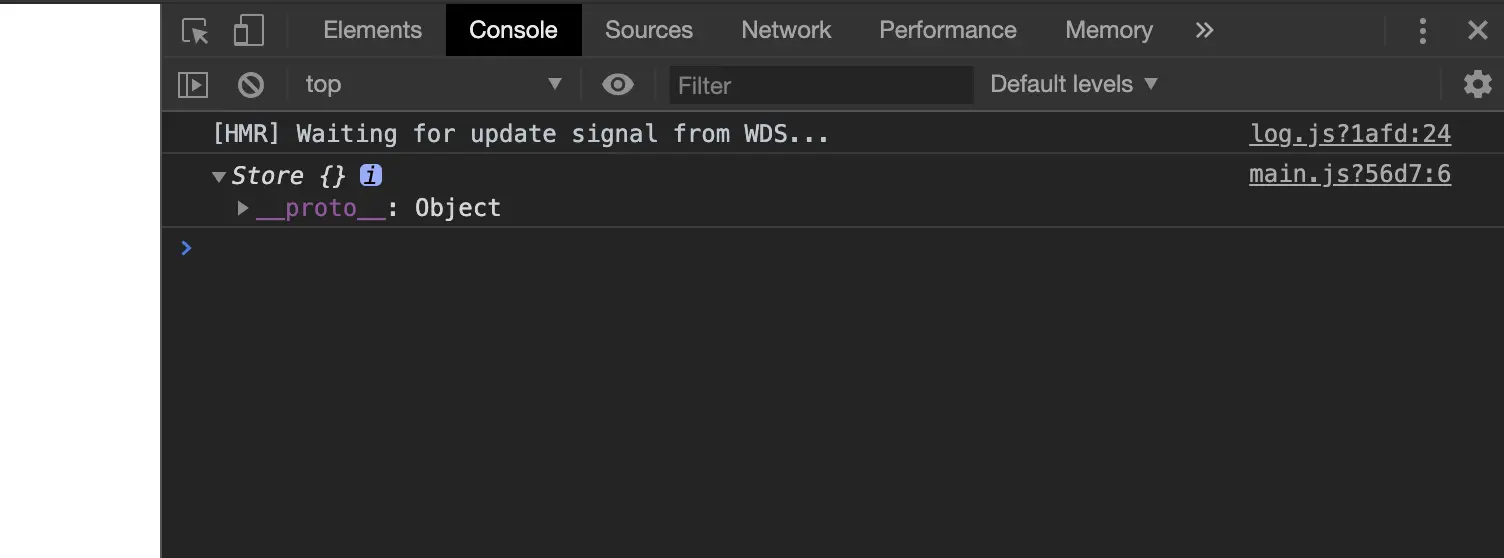Show the console sidebar panel

(192, 85)
